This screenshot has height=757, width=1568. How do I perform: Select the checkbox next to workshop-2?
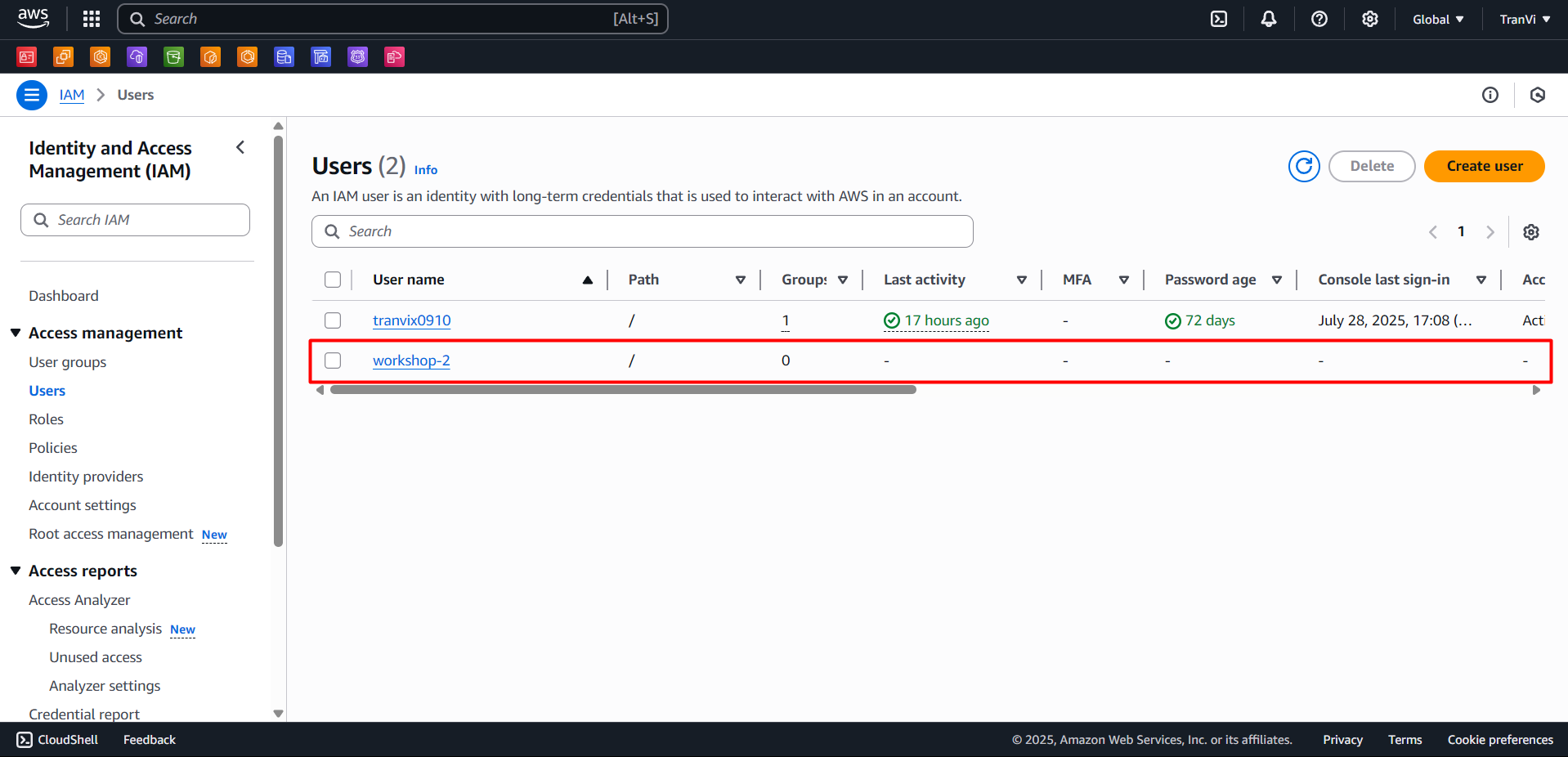(333, 361)
